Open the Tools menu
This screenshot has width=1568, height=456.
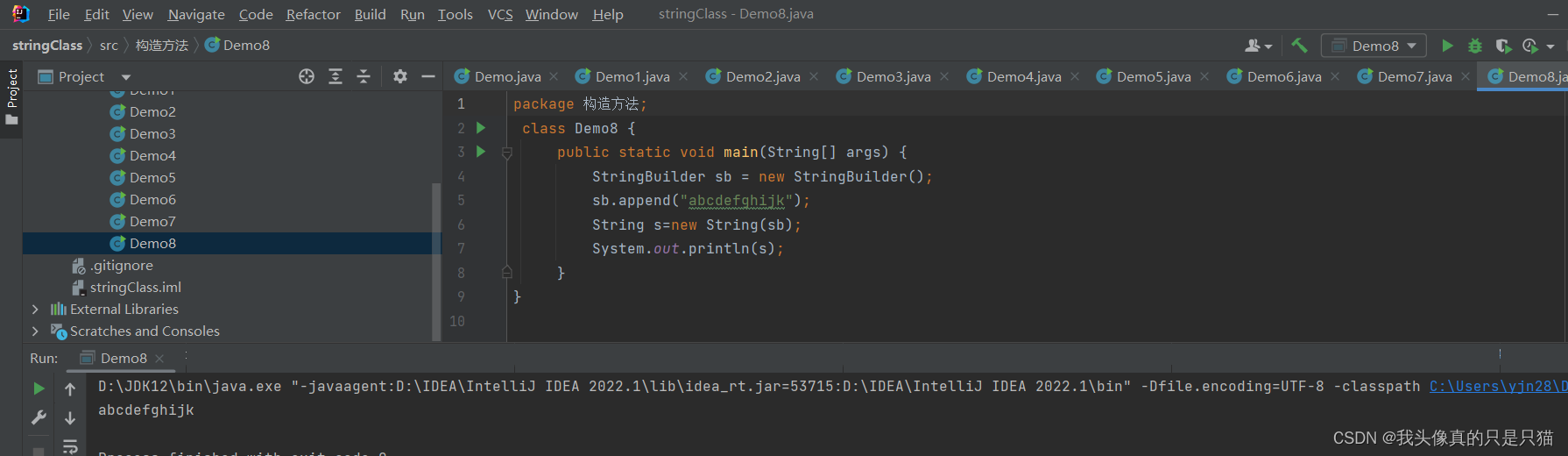455,14
